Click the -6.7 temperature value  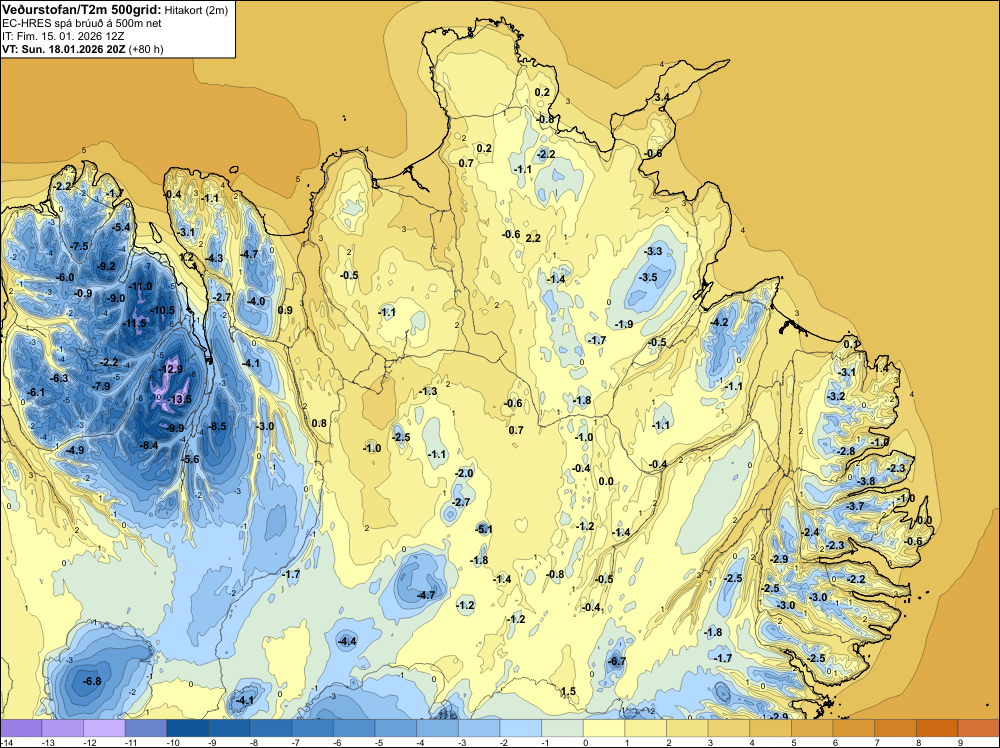617,661
